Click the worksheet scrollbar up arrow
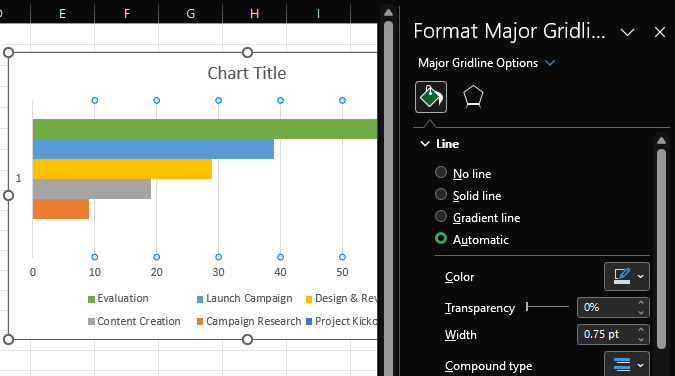Image resolution: width=675 pixels, height=376 pixels. click(x=388, y=12)
